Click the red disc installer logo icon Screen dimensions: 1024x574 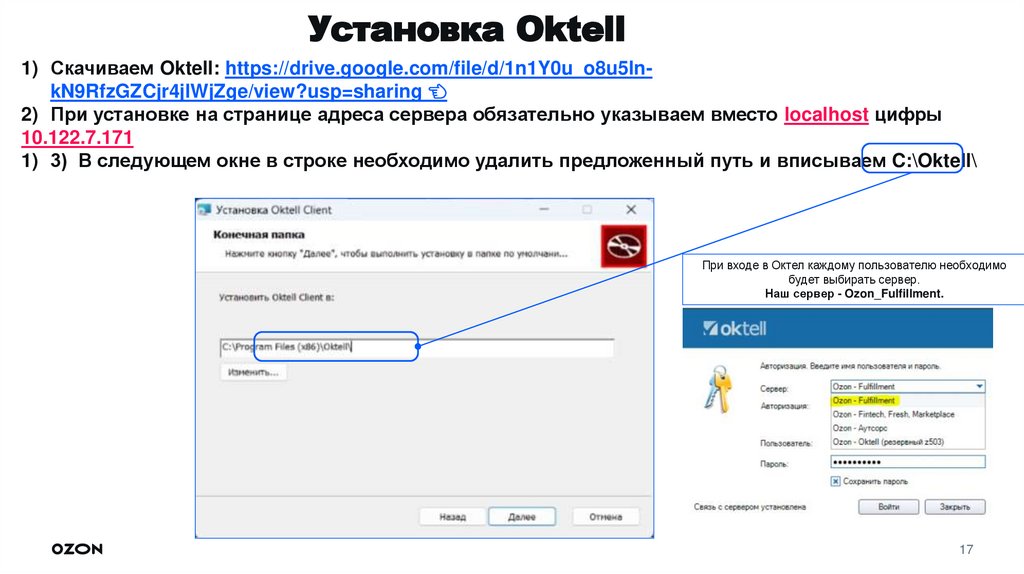point(624,246)
